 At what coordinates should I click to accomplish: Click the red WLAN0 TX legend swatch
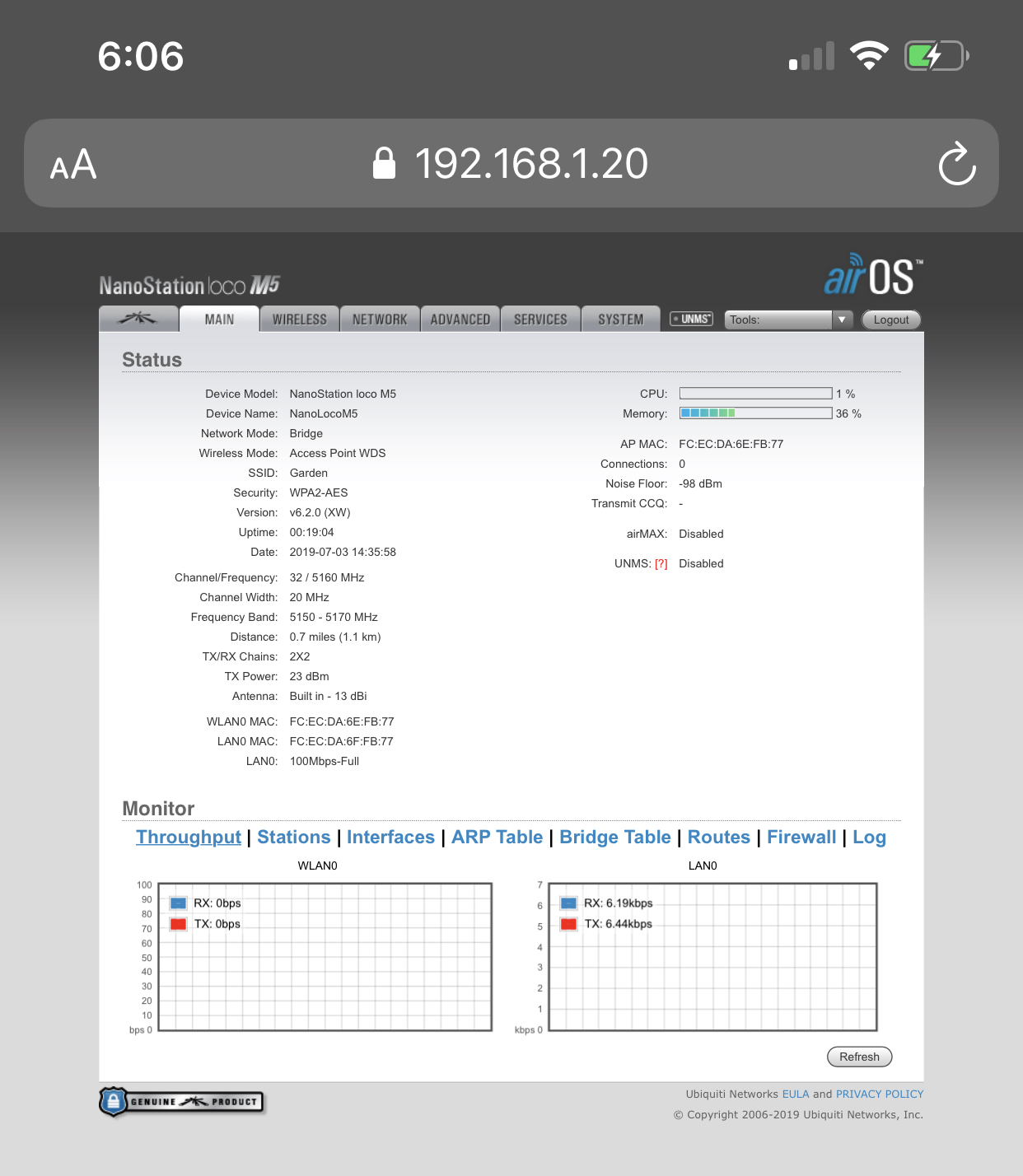pyautogui.click(x=178, y=924)
